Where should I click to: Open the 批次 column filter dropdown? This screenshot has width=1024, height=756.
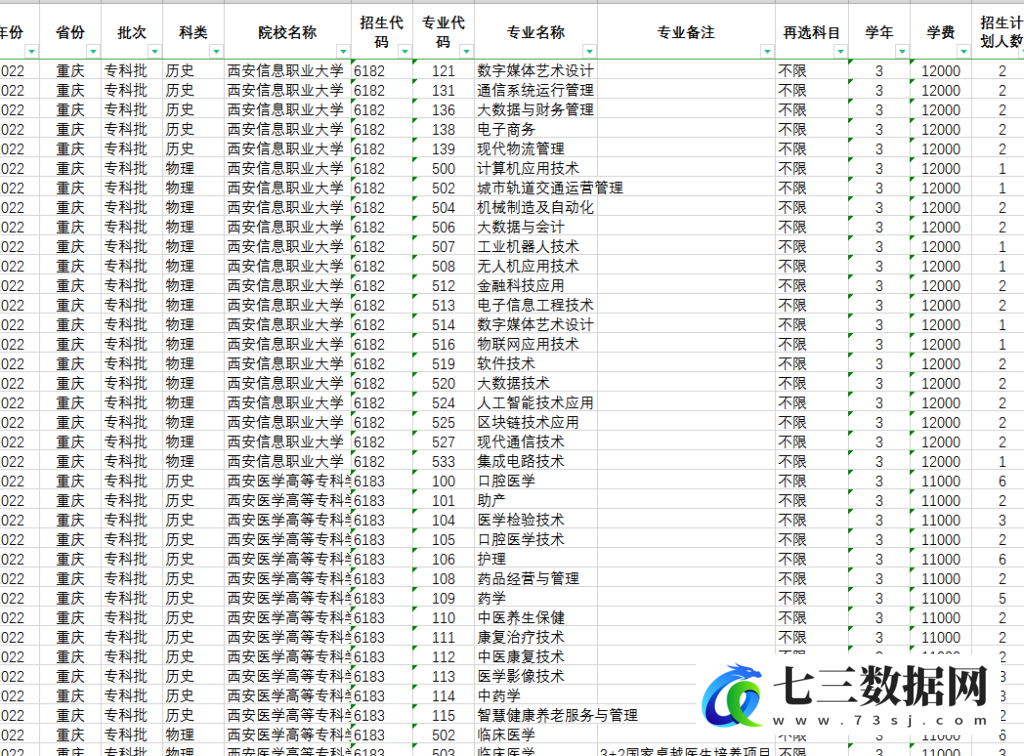[155, 52]
